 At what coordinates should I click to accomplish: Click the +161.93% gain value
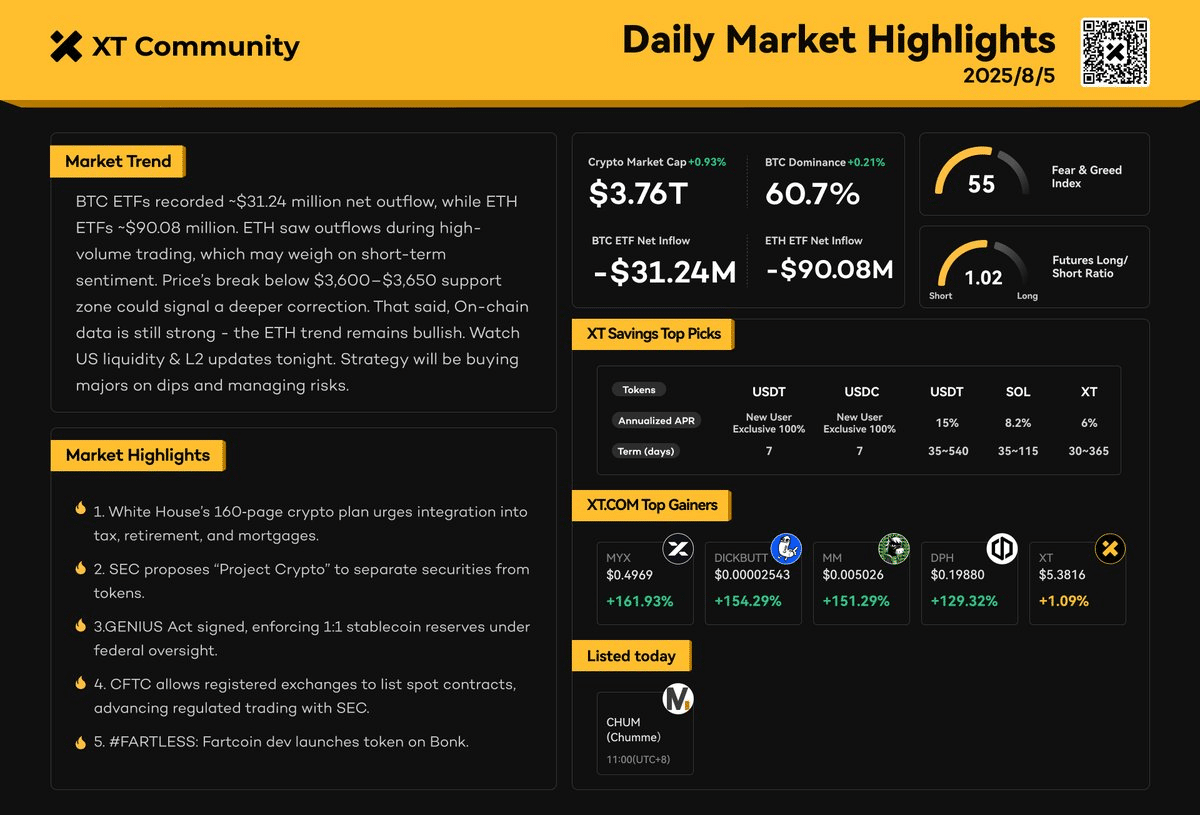click(640, 601)
